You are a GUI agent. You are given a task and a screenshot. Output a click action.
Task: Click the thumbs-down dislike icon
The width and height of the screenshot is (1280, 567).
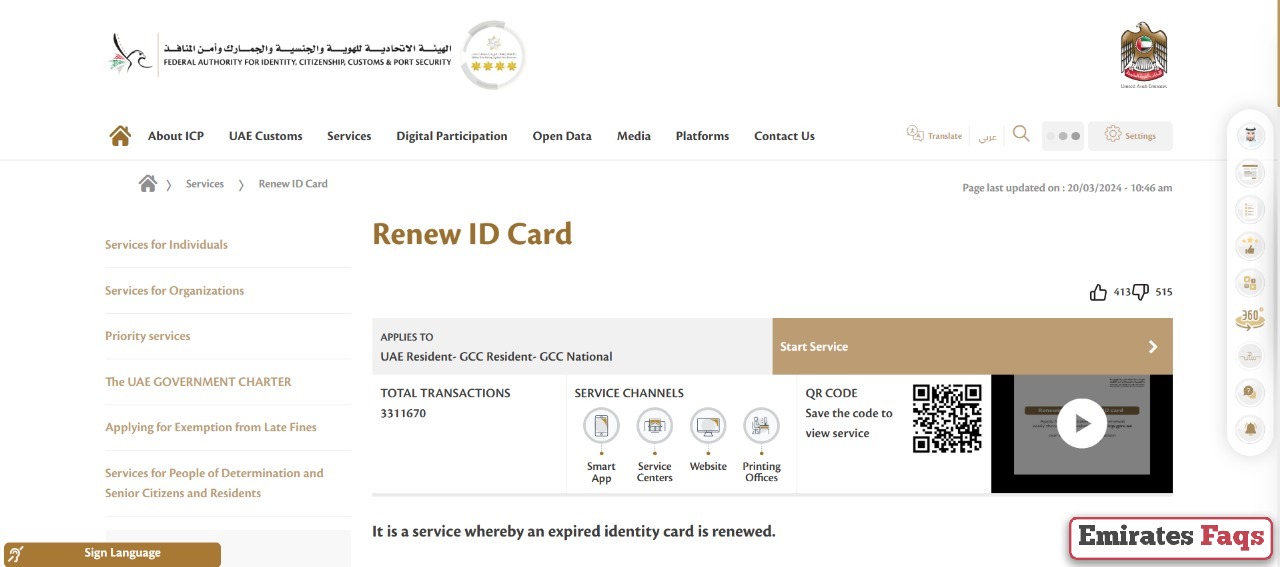(1140, 292)
